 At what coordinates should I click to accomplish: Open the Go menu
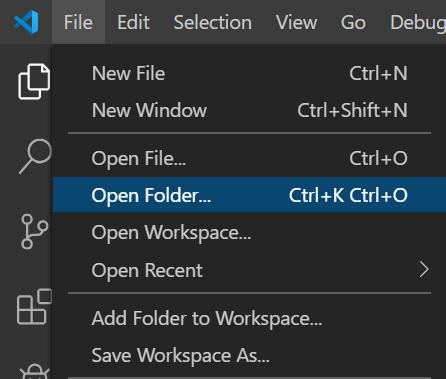353,22
